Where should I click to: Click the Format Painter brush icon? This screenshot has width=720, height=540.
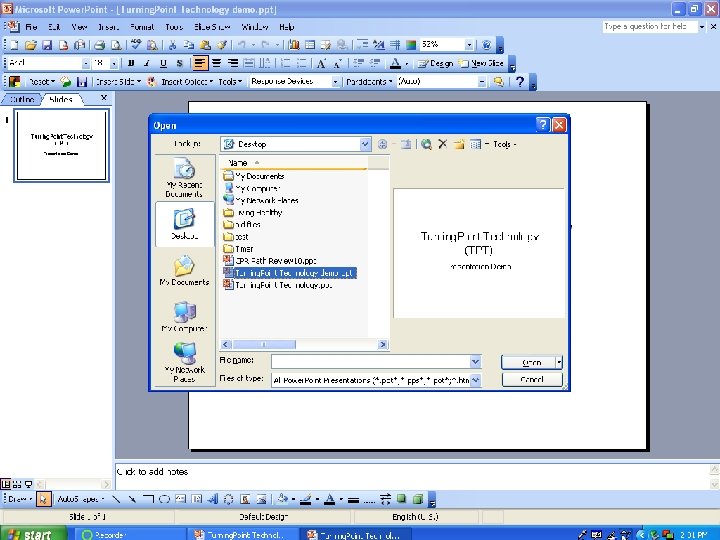[222, 45]
